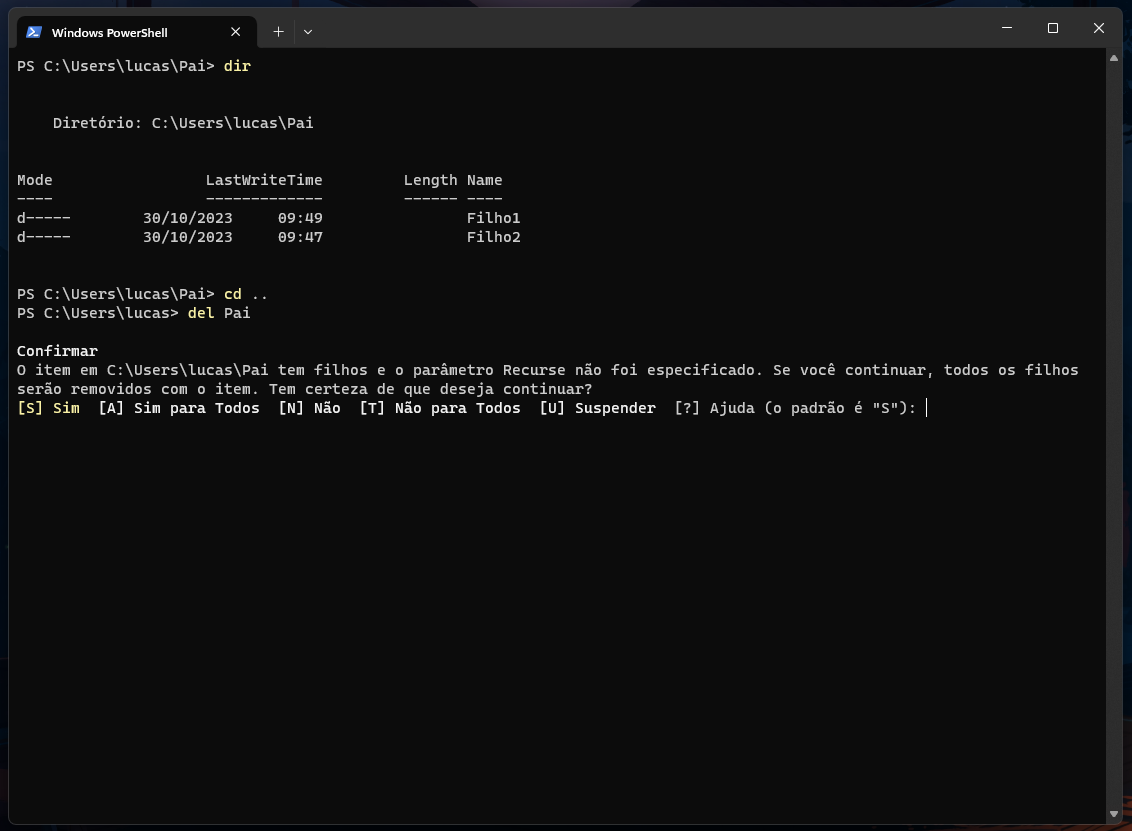The width and height of the screenshot is (1132, 831).
Task: Click the 'Confirmar' heading
Action: (57, 351)
